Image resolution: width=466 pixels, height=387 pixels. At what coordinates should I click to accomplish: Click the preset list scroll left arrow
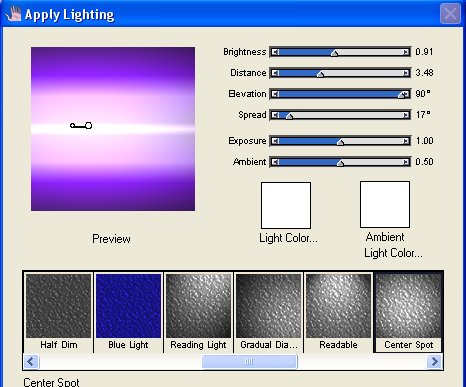(31, 361)
